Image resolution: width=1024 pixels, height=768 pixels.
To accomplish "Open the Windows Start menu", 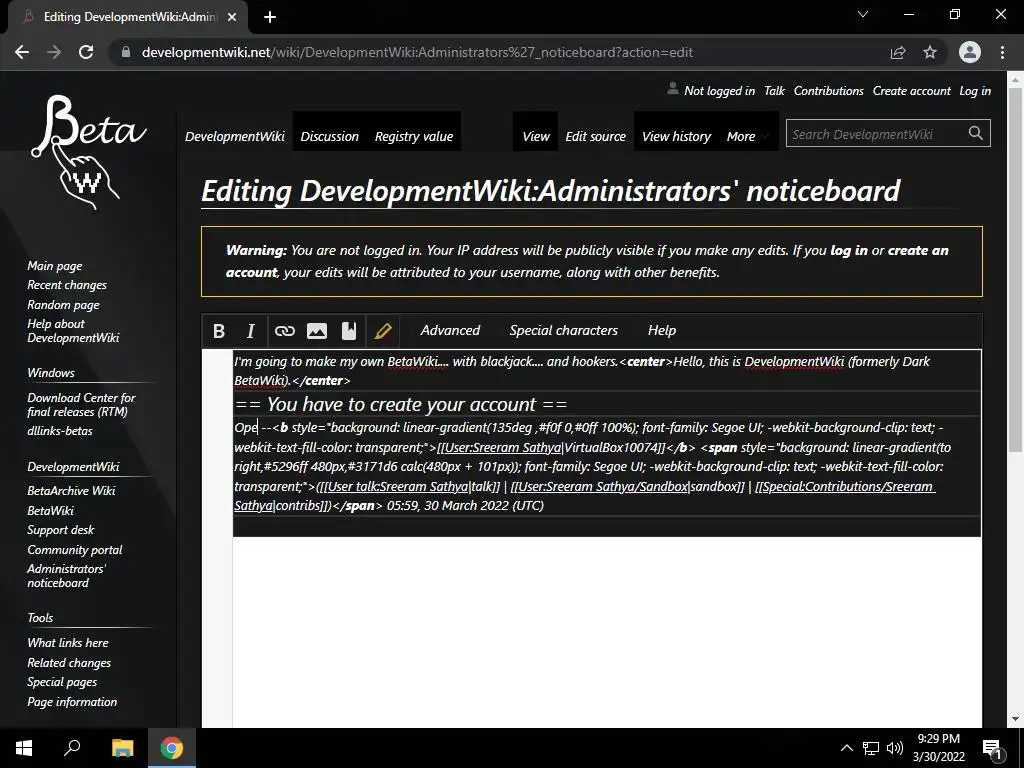I will click(x=24, y=748).
